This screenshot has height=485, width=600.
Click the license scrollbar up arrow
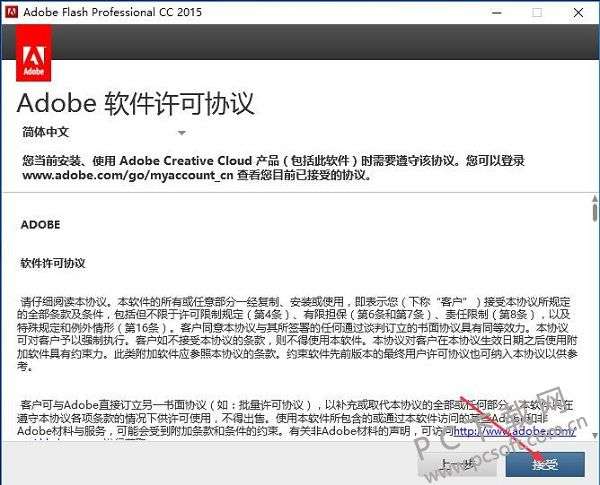[595, 198]
